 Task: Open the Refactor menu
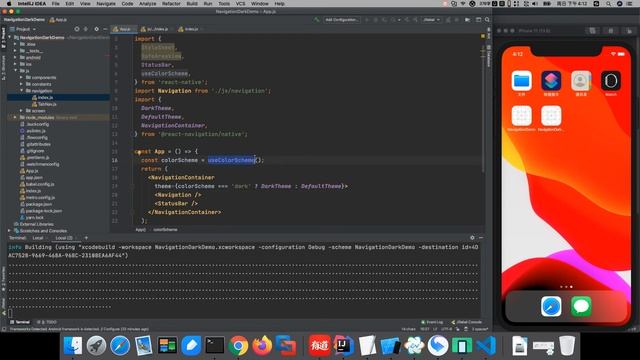(171, 4)
